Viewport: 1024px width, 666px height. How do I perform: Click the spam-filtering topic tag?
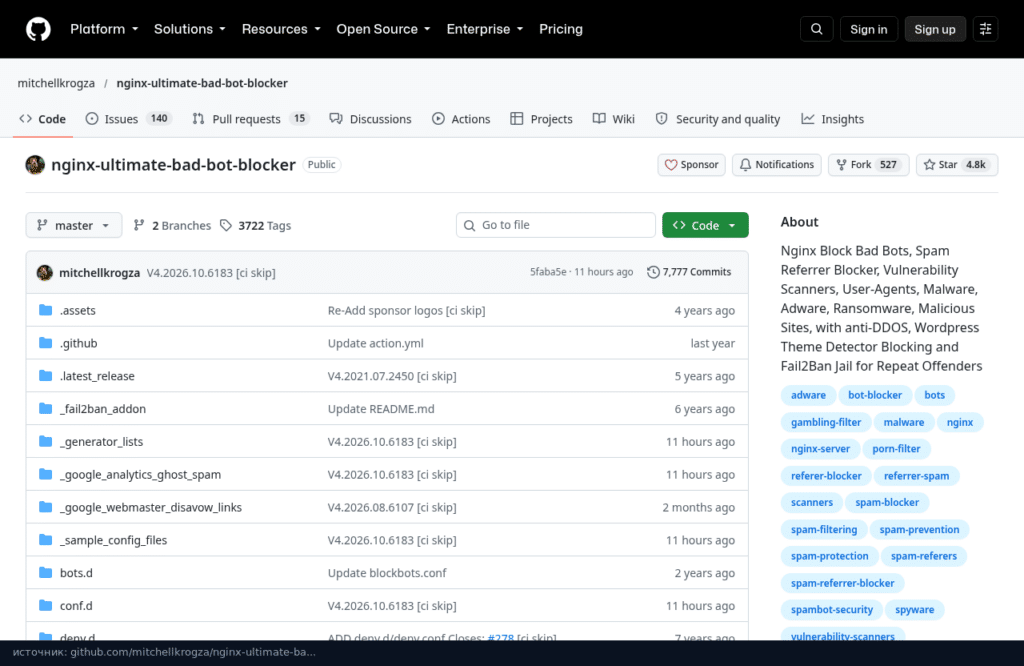[824, 530]
